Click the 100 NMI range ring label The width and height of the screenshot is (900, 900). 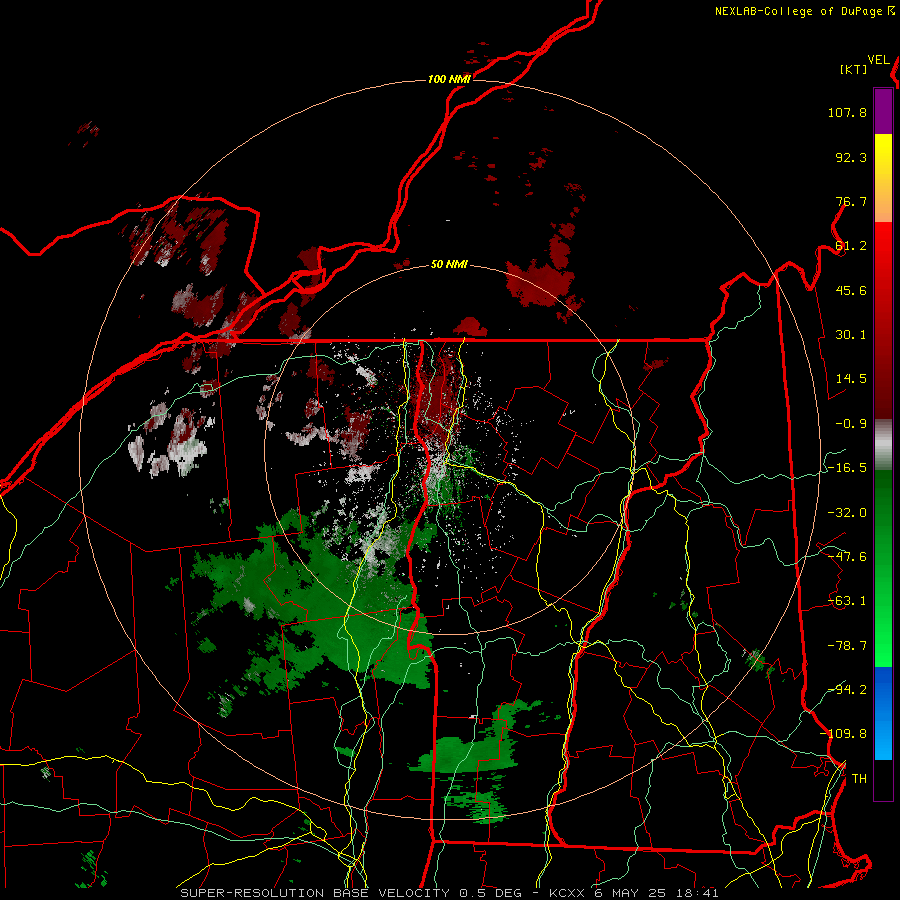449,79
